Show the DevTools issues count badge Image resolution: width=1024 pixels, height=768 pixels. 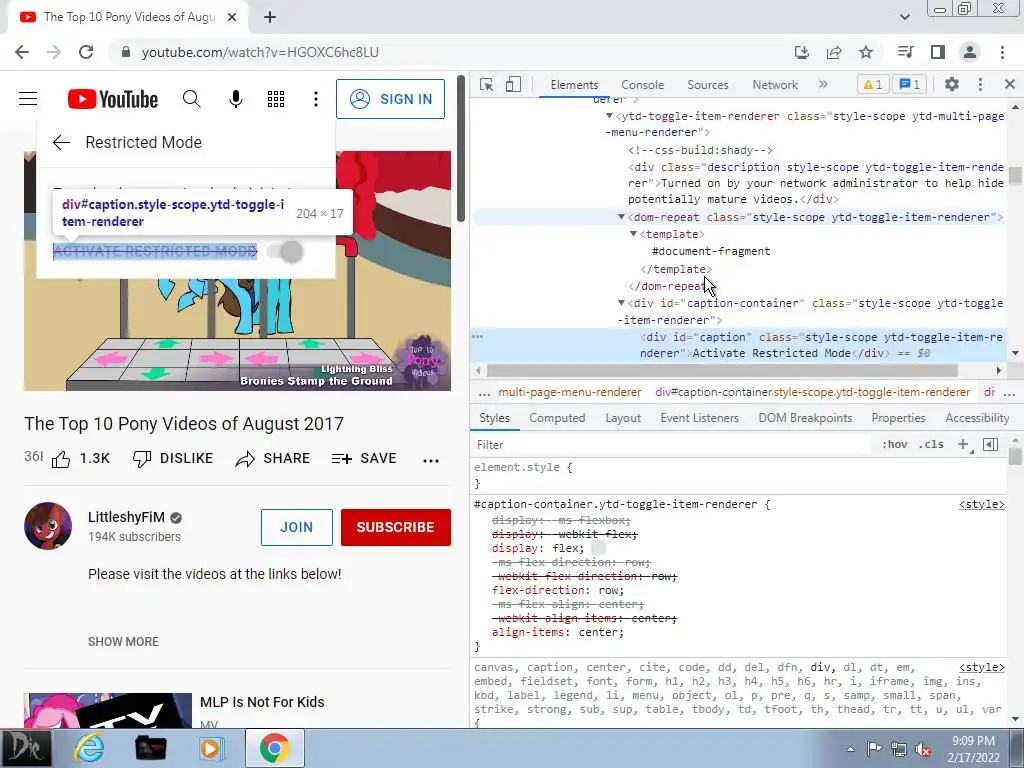point(910,85)
